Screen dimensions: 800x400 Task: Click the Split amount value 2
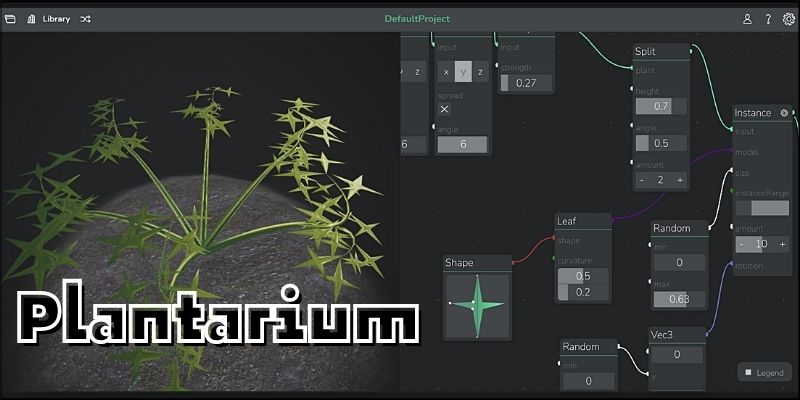pos(661,180)
